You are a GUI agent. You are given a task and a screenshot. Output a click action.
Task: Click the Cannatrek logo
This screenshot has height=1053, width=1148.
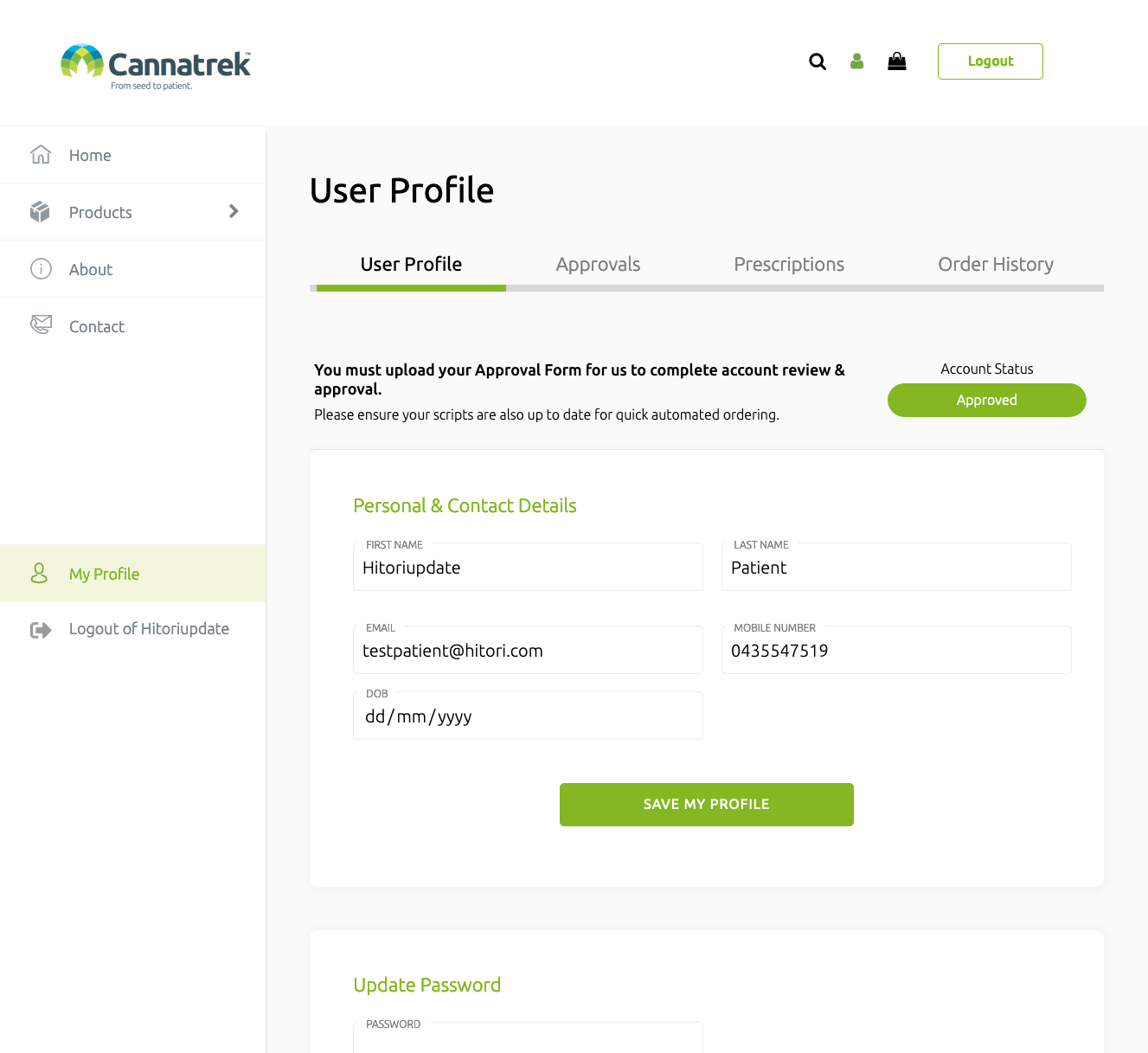[156, 67]
